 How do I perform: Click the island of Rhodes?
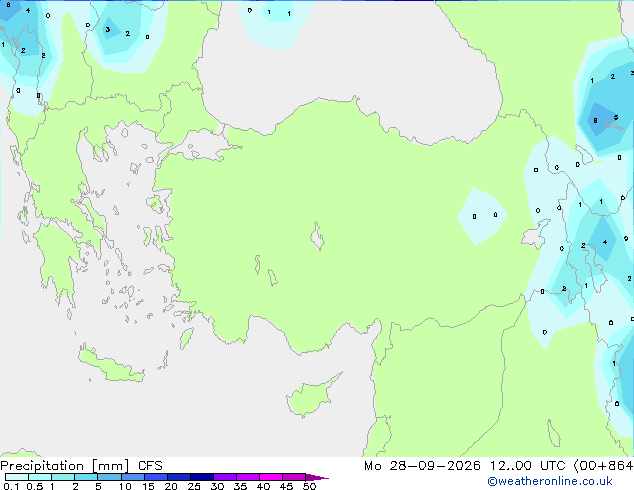(x=186, y=338)
